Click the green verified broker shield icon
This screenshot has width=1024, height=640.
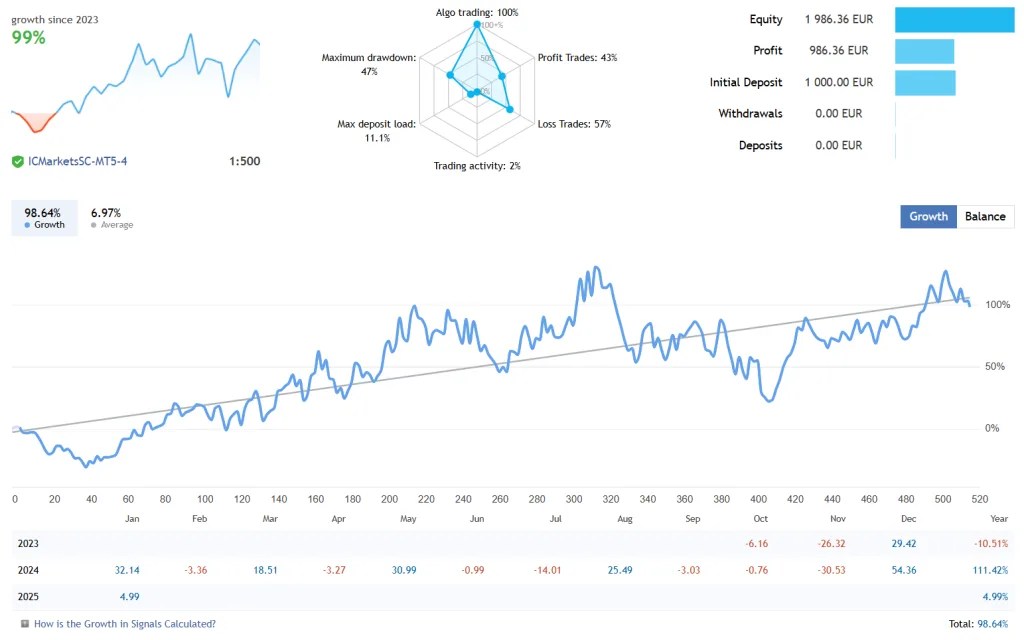(18, 160)
